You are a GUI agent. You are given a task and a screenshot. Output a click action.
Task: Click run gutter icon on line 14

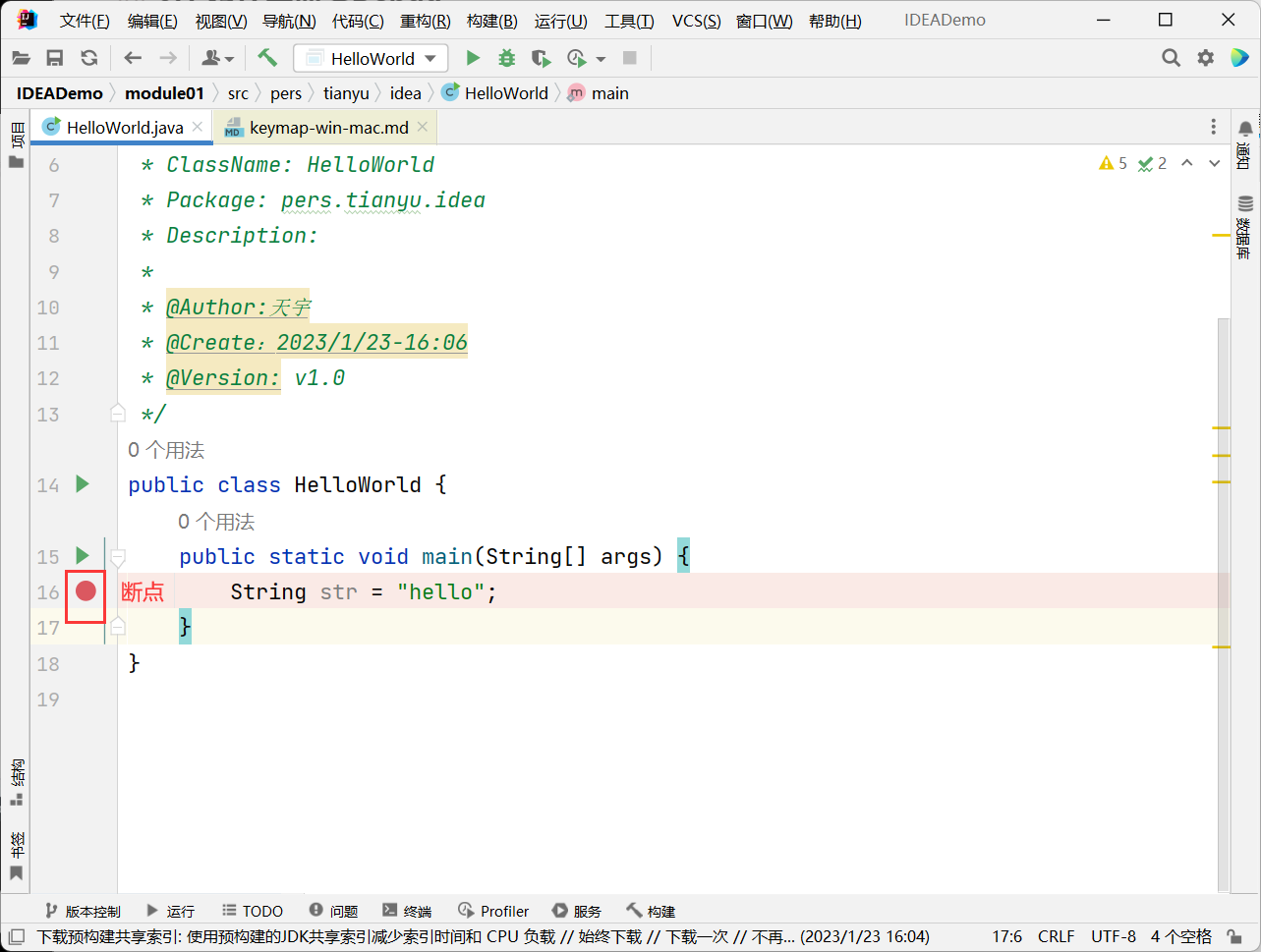coord(83,483)
